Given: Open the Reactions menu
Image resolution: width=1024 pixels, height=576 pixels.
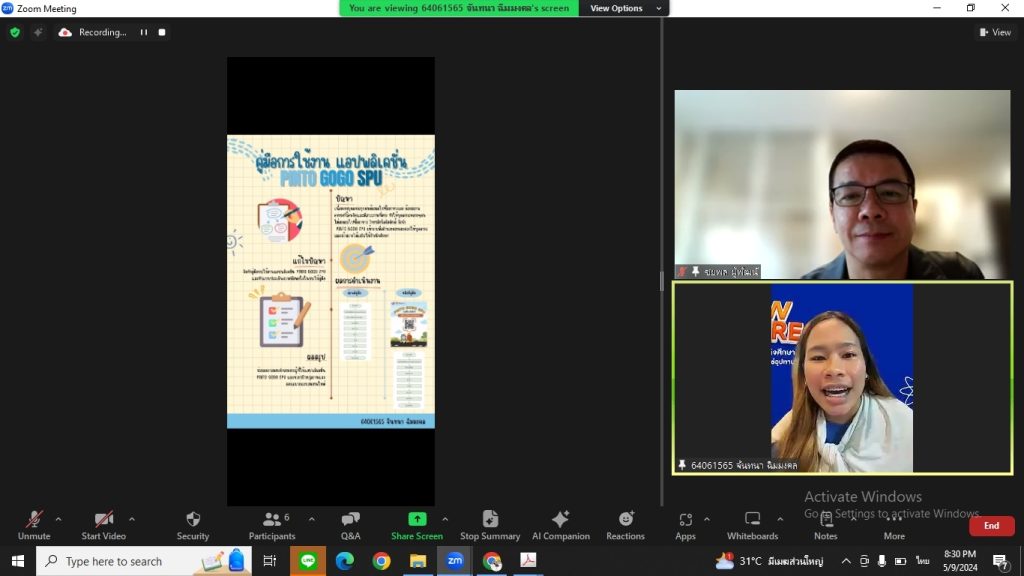Looking at the screenshot, I should tap(625, 526).
